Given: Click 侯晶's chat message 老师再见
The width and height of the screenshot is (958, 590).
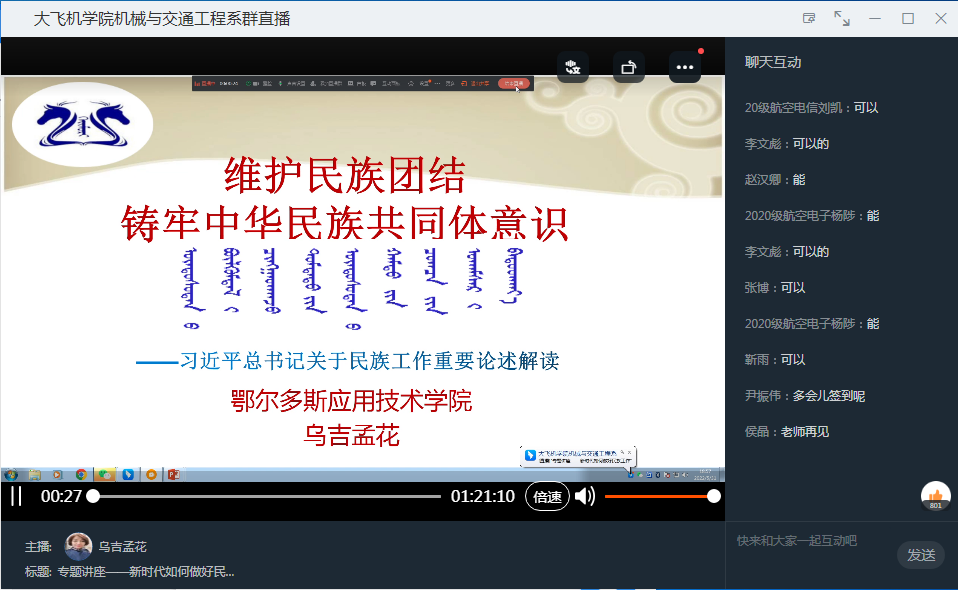Looking at the screenshot, I should click(810, 432).
